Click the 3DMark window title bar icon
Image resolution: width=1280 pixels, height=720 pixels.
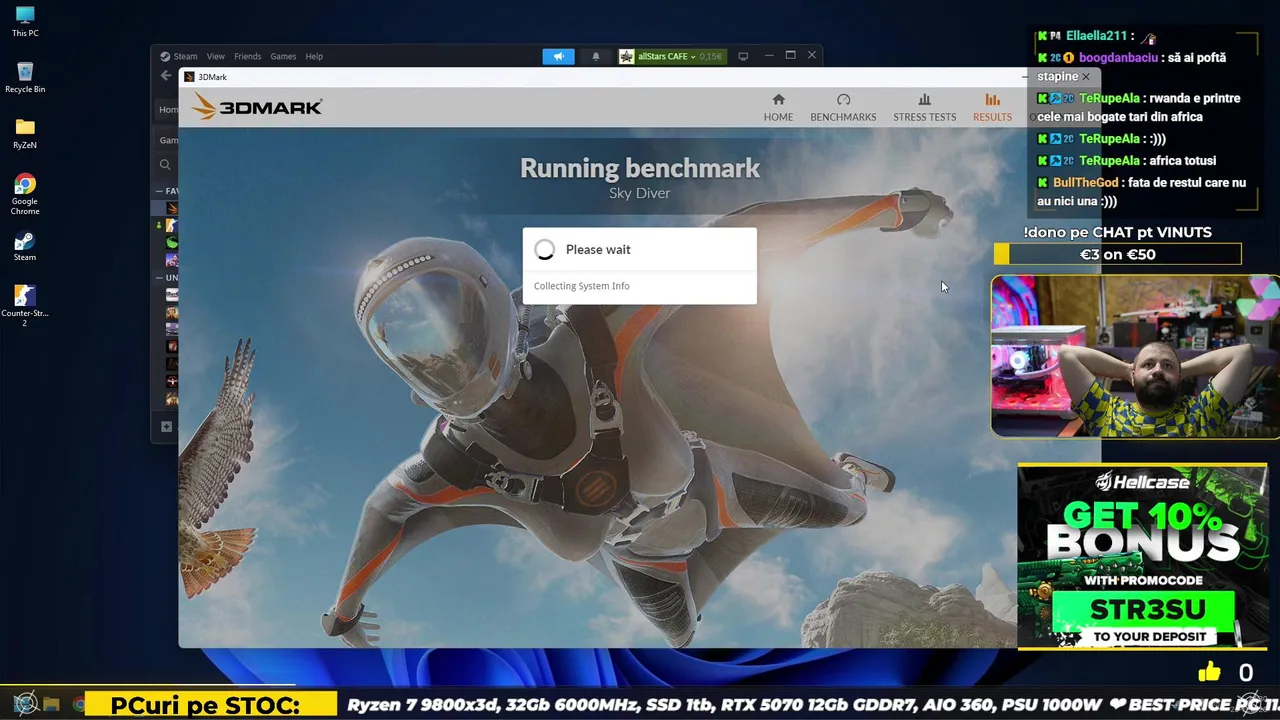[189, 77]
